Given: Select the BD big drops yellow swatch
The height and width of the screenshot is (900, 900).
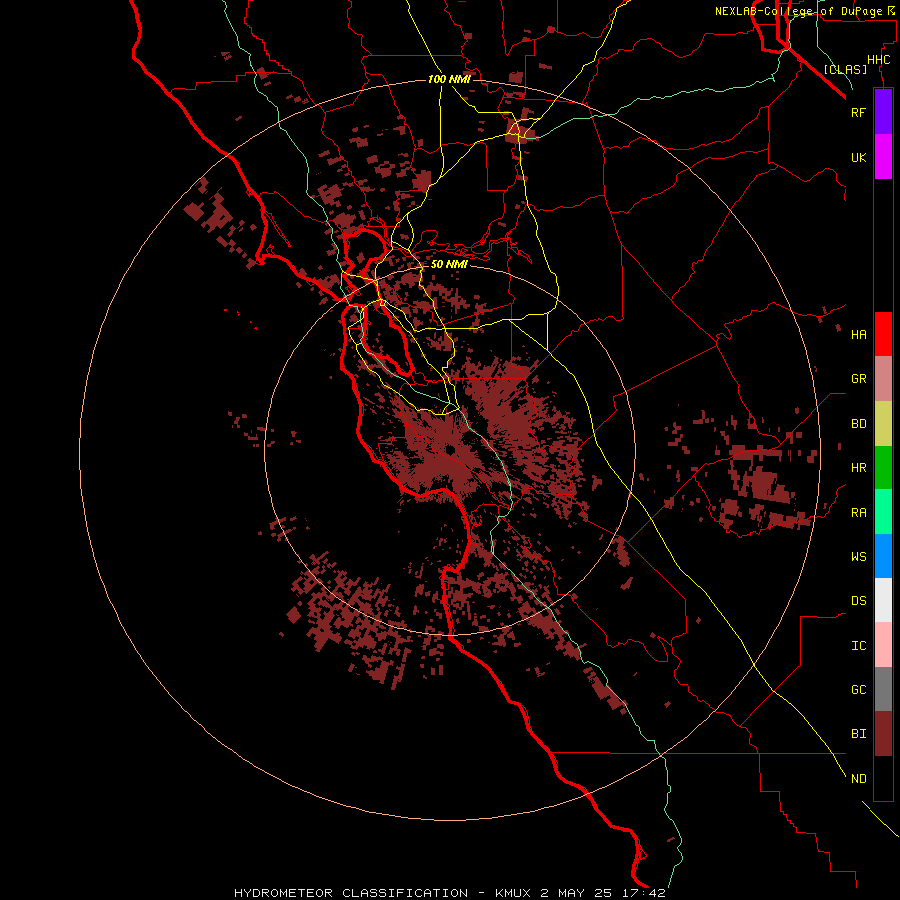Looking at the screenshot, I should pyautogui.click(x=883, y=423).
